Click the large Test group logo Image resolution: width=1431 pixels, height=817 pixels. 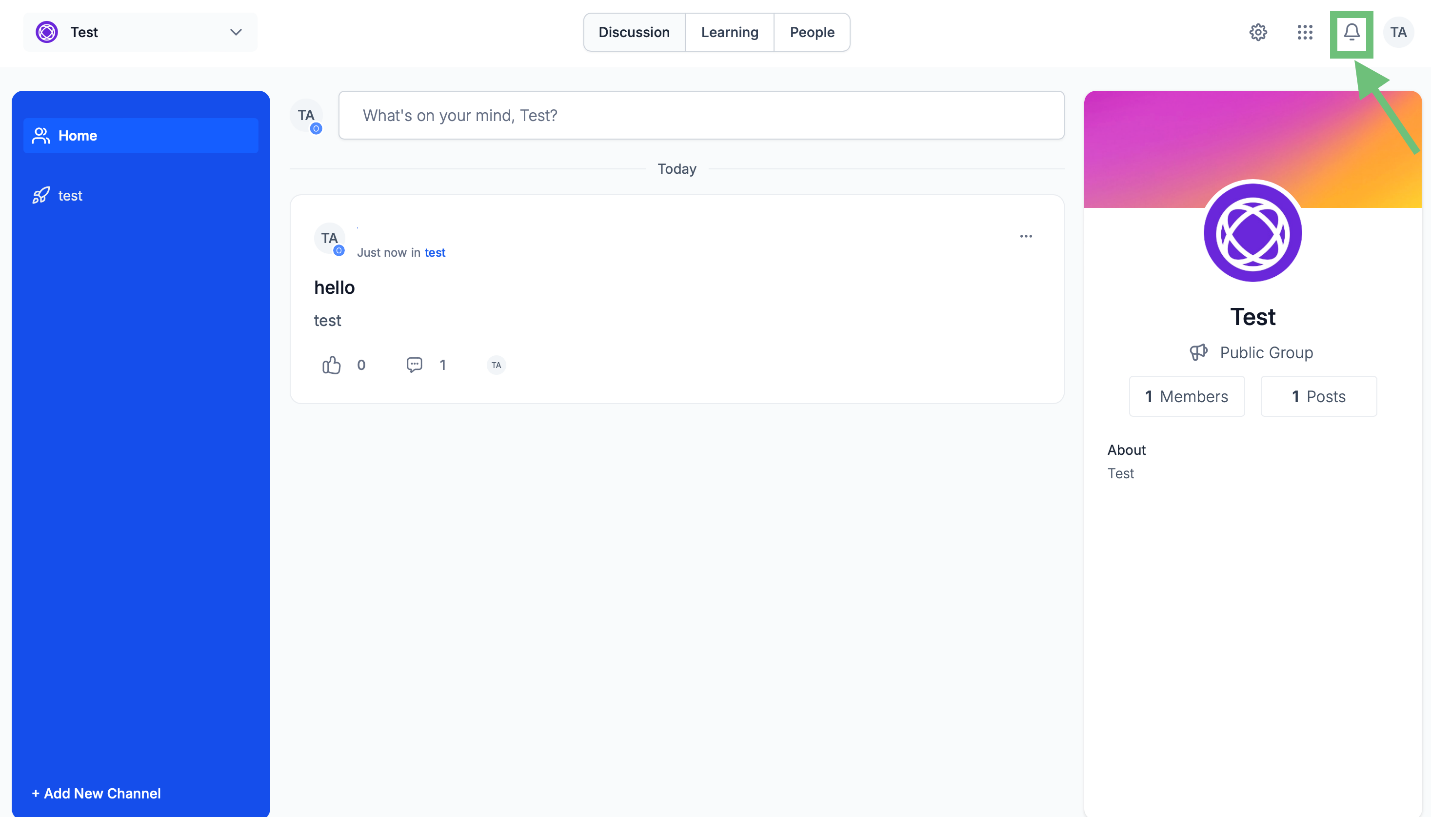[1253, 233]
